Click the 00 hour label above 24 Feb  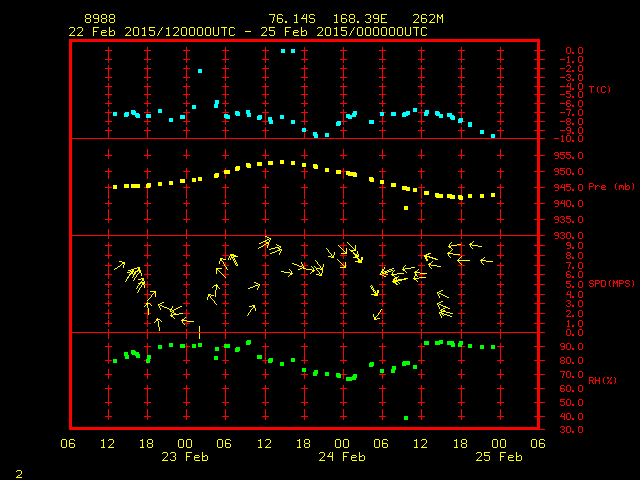tap(342, 444)
